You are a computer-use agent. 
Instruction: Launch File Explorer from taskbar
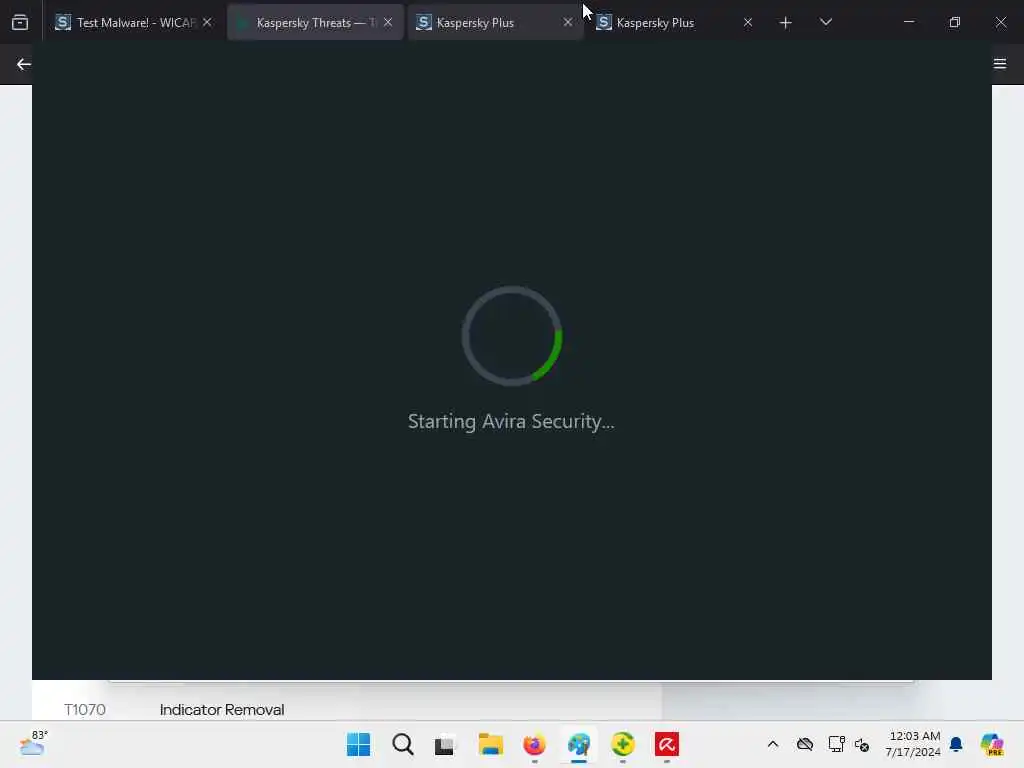coord(490,744)
